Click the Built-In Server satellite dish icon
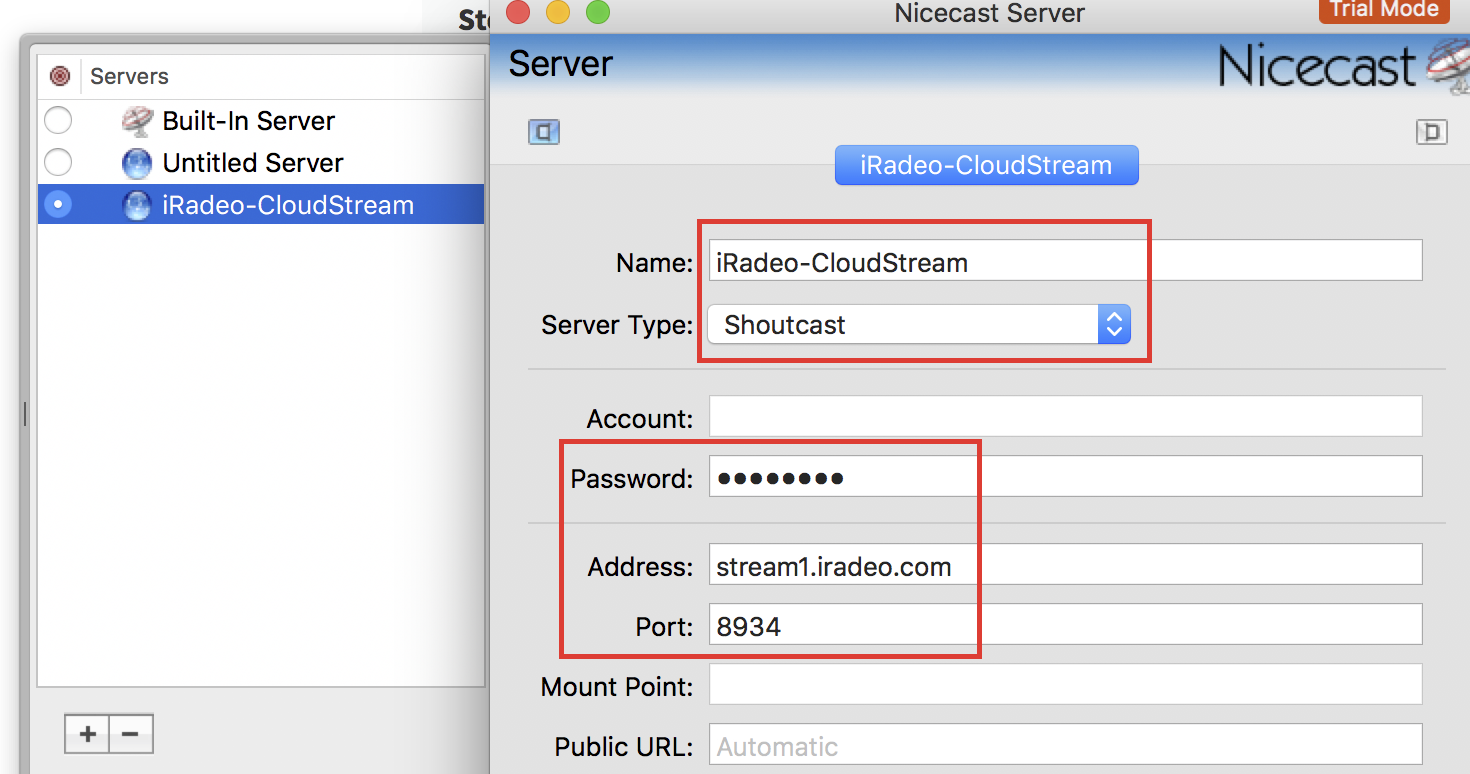Screen dimensions: 1470x774 tap(137, 121)
